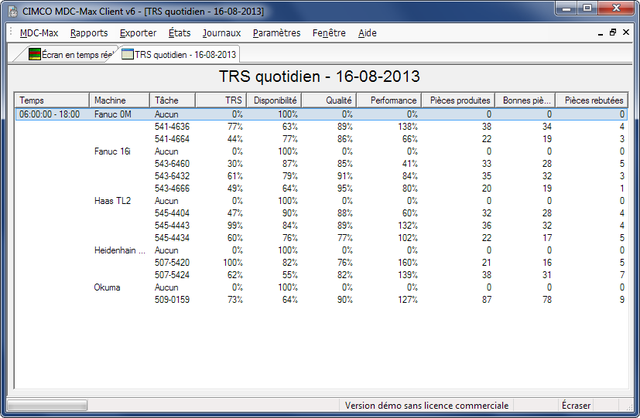Close the inner TRS quotidien document
This screenshot has width=640, height=418.
[x=626, y=32]
